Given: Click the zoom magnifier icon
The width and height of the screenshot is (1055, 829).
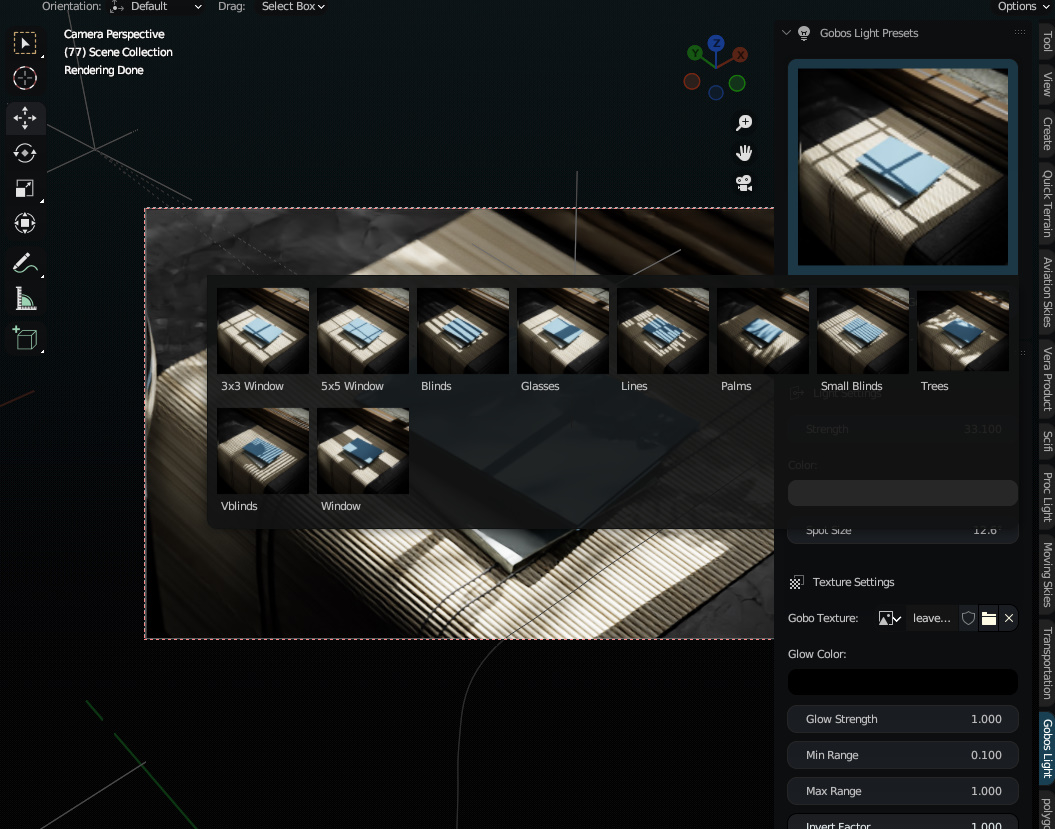Looking at the screenshot, I should click(744, 122).
